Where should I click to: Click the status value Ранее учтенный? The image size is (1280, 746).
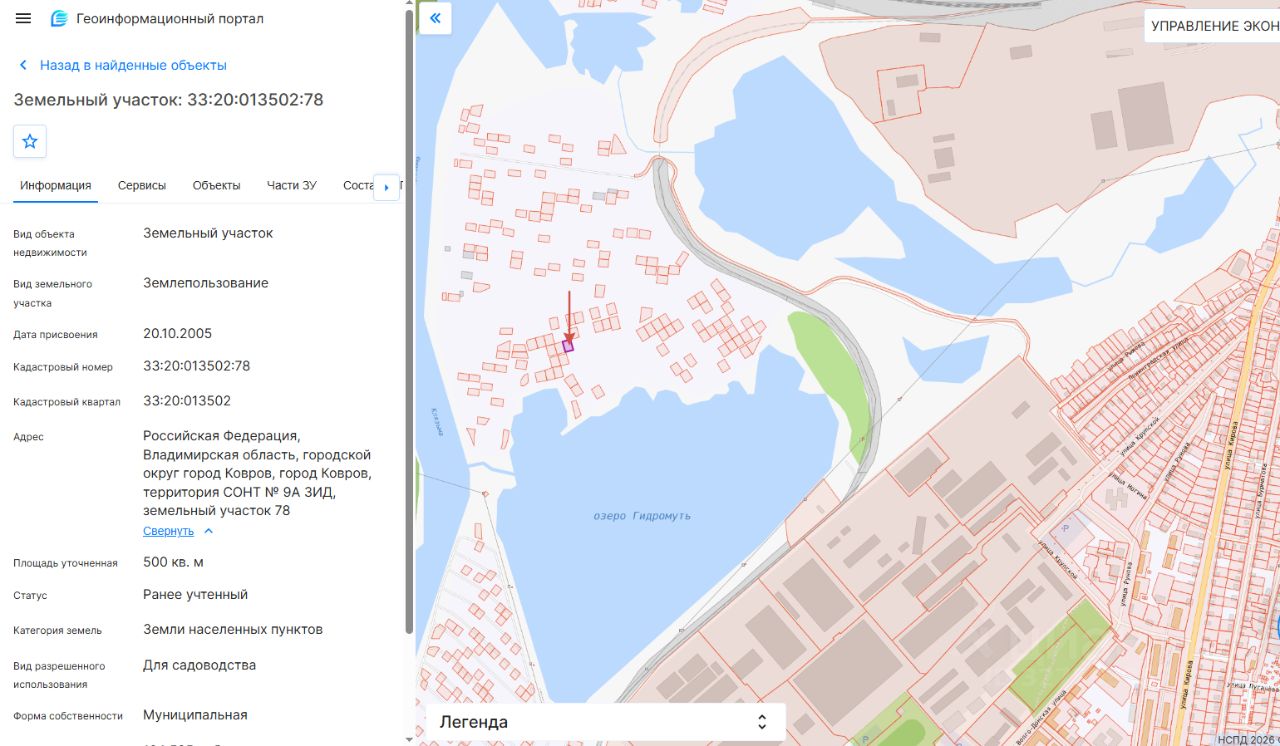coord(196,595)
